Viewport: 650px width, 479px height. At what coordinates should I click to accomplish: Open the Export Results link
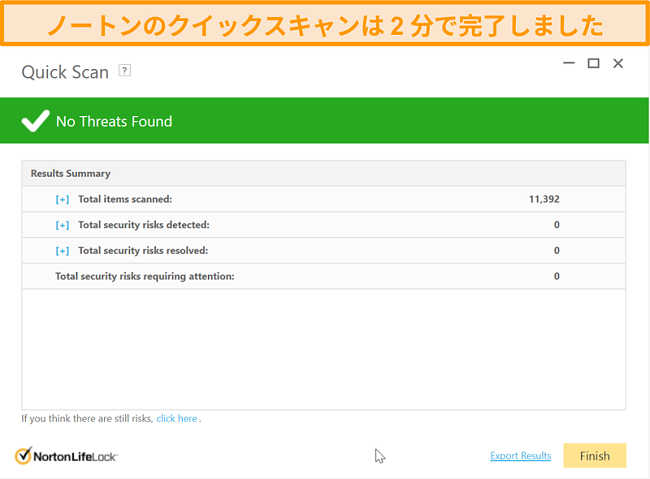pos(520,456)
